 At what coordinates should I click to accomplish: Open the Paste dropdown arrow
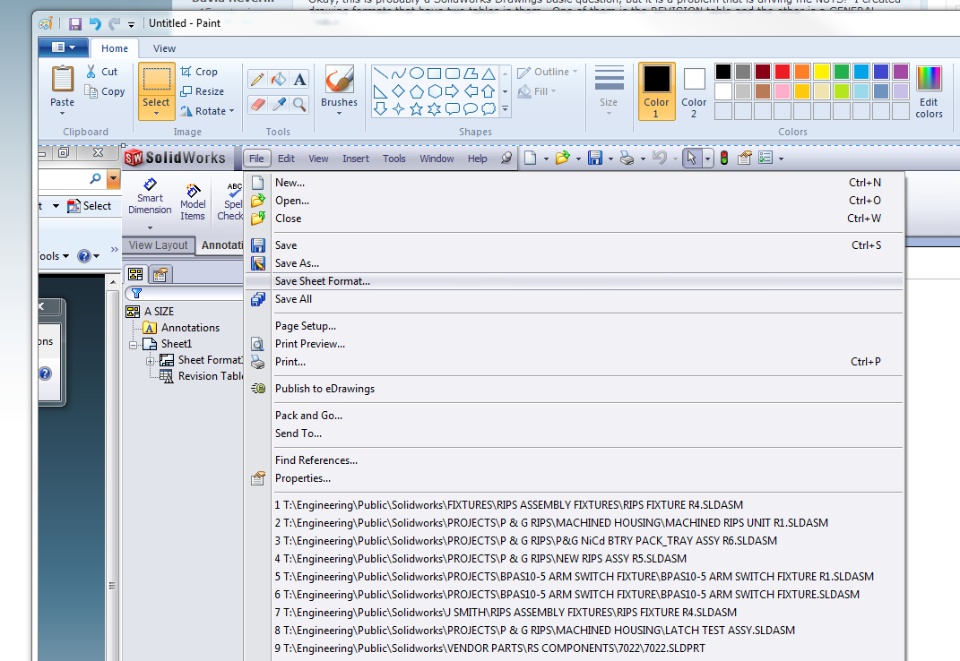[62, 113]
